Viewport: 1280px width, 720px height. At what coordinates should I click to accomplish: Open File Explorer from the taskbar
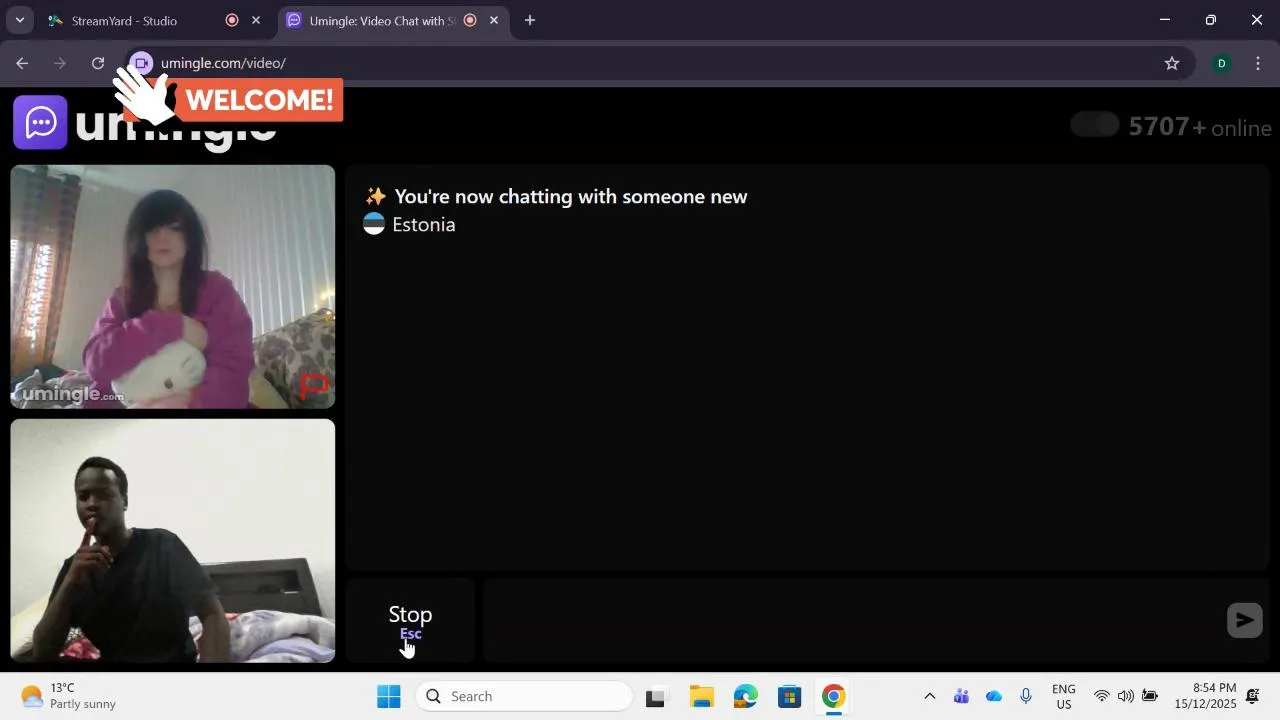pos(702,696)
